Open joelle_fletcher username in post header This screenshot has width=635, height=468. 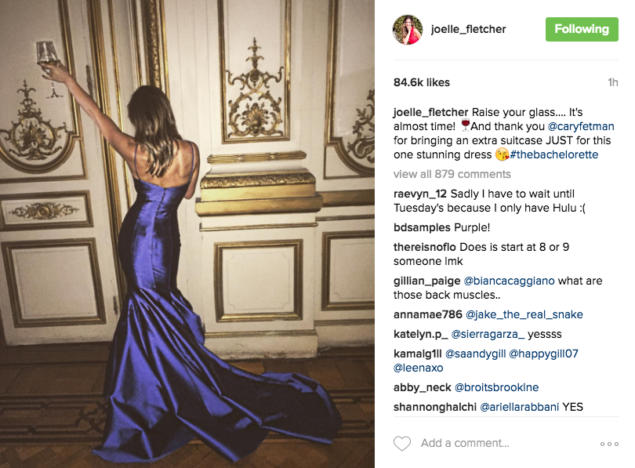tap(468, 29)
